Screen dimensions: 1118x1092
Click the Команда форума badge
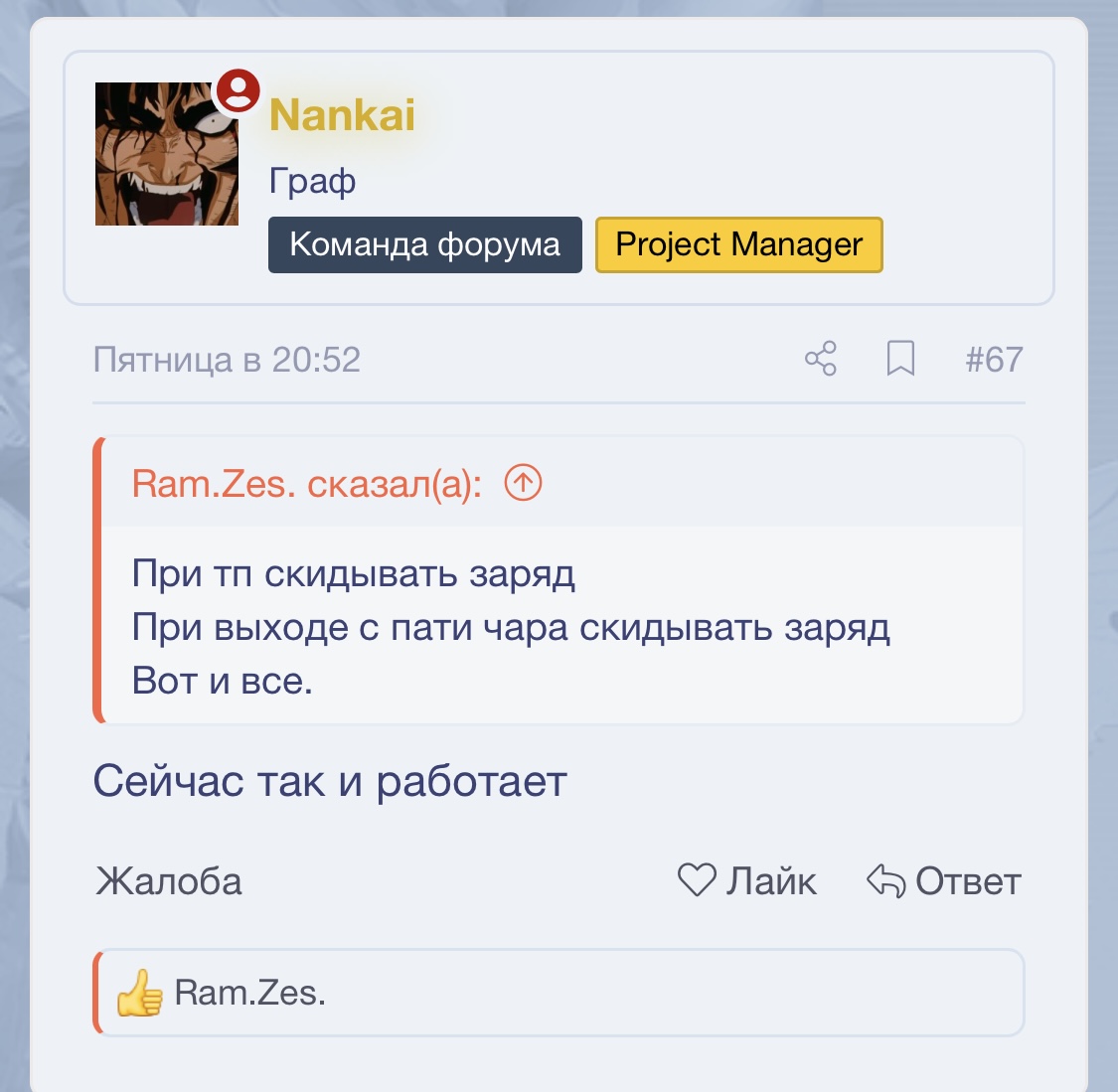point(425,244)
